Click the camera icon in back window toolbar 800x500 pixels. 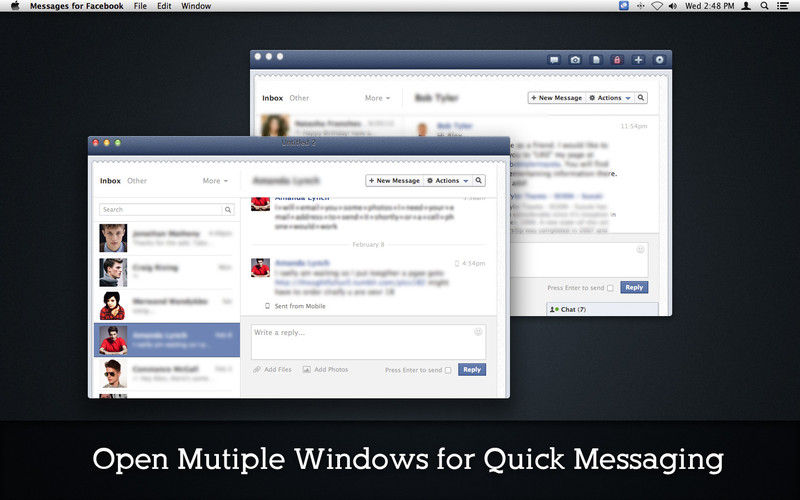pos(575,60)
